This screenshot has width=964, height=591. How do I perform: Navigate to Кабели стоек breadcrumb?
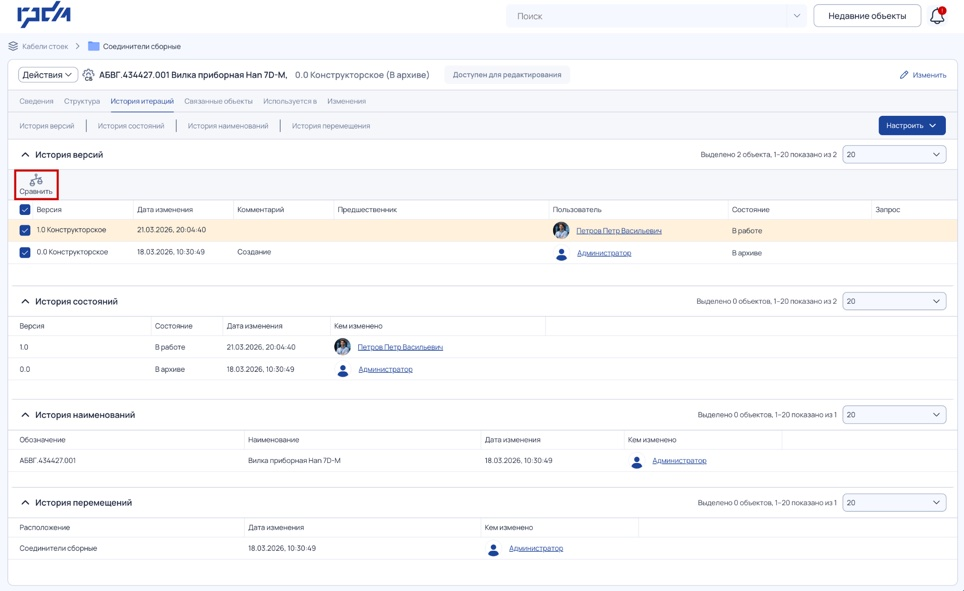point(45,46)
